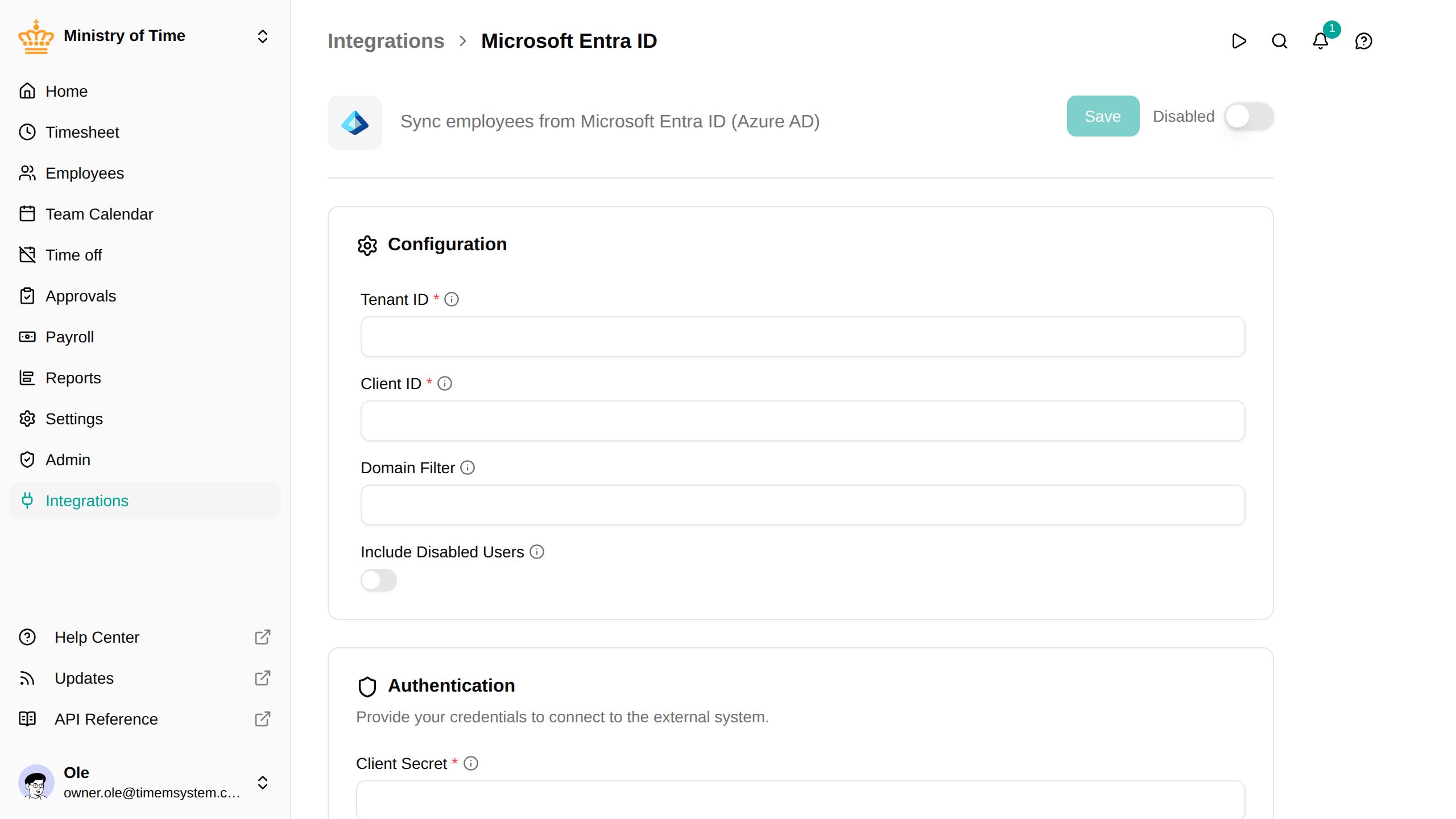This screenshot has width=1456, height=819.
Task: Open search with magnifier icon
Action: pyautogui.click(x=1280, y=41)
